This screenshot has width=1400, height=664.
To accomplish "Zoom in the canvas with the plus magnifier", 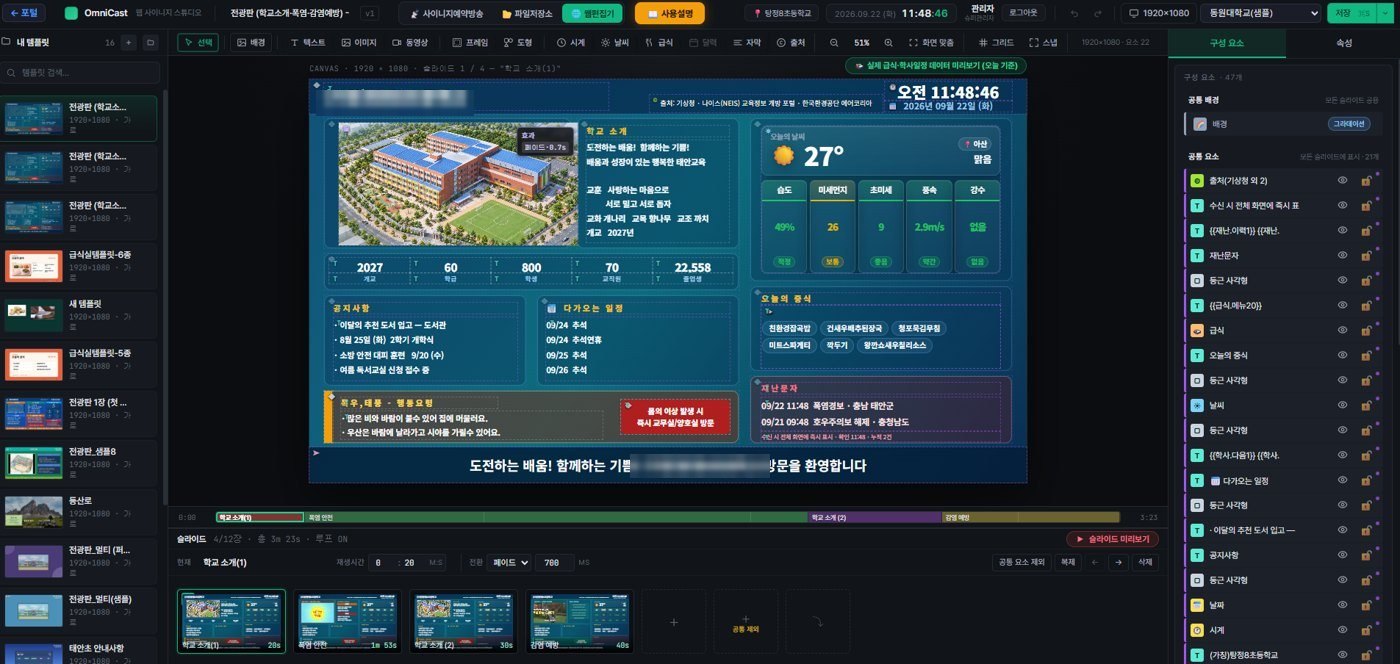I will tap(888, 43).
